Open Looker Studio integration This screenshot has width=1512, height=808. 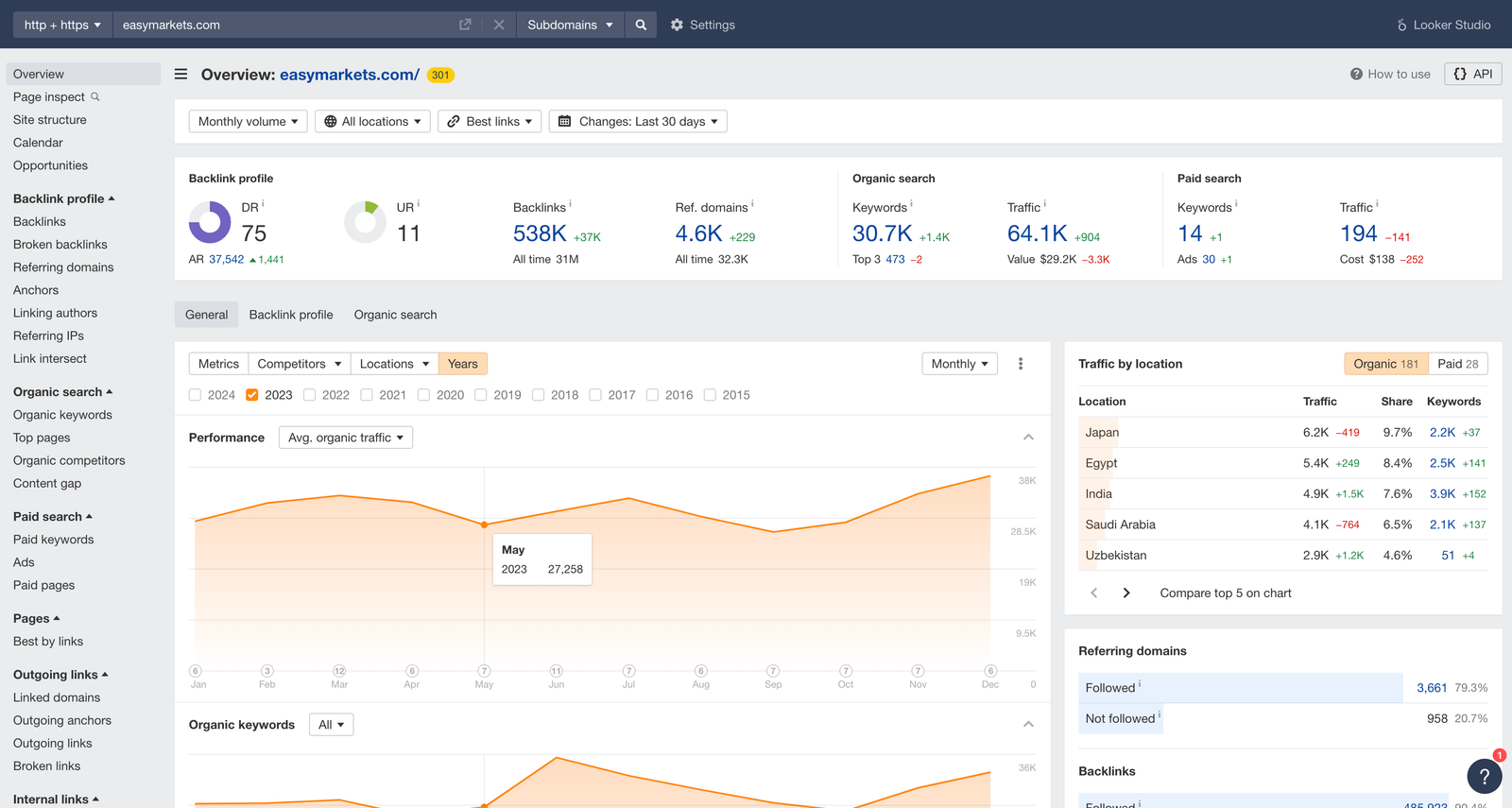1444,25
